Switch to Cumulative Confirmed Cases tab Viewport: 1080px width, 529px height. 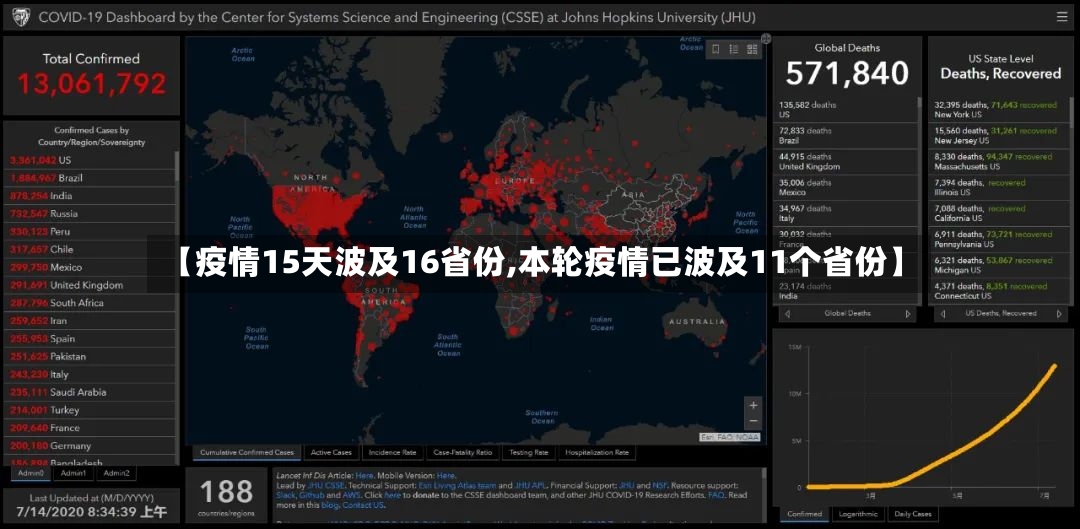tap(247, 453)
